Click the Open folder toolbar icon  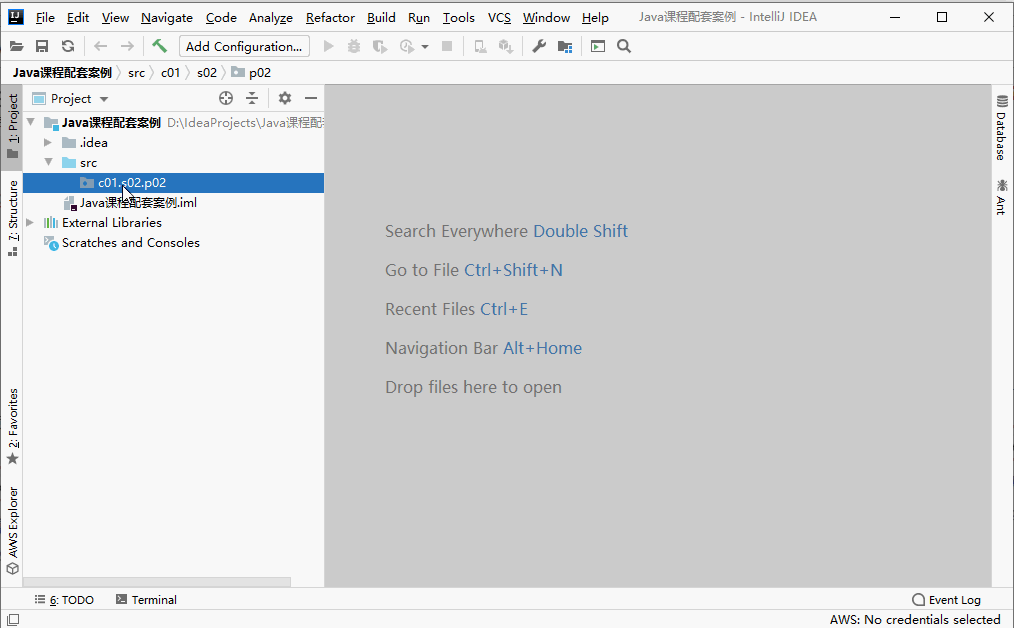pos(16,47)
